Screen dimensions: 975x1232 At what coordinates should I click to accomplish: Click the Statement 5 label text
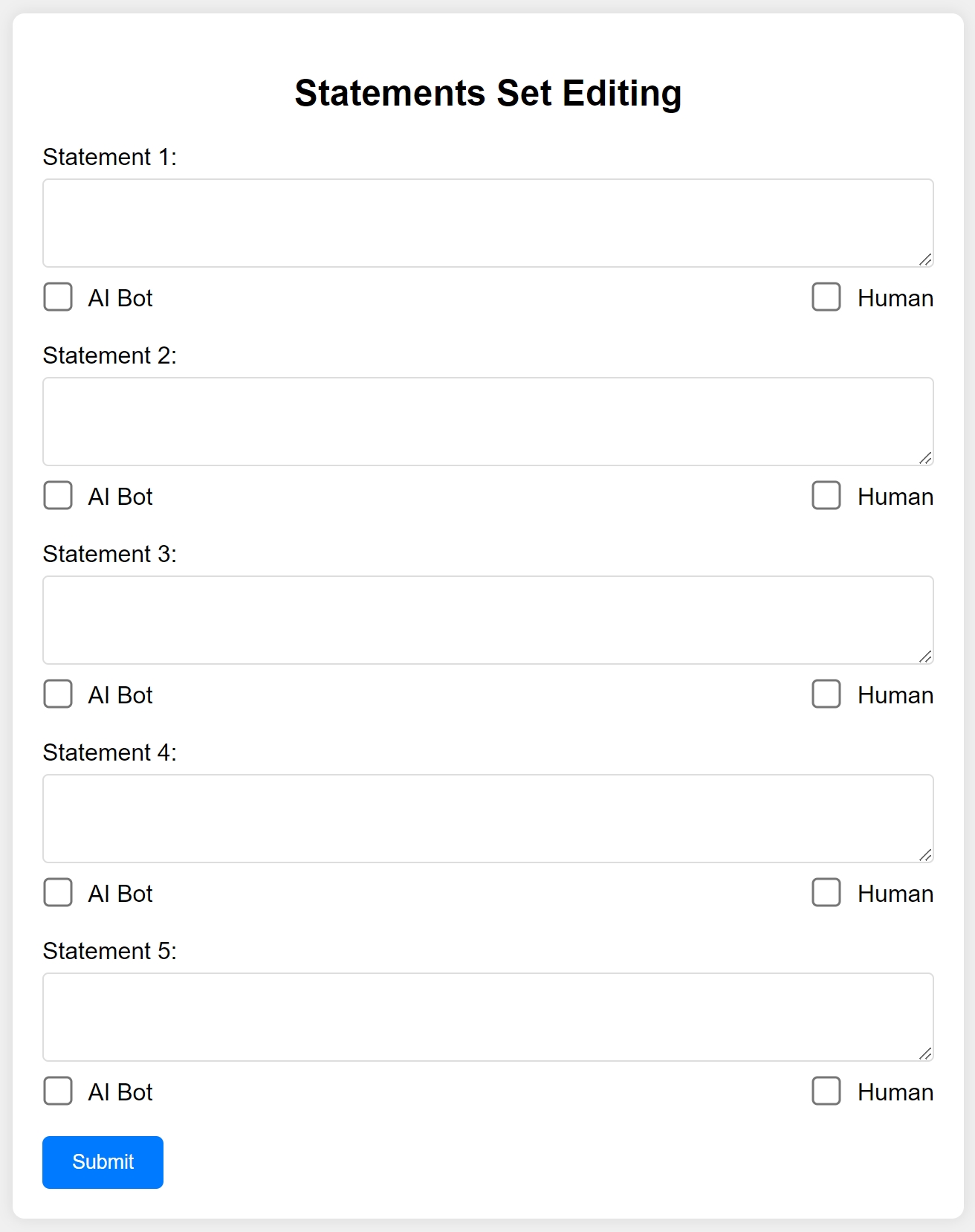pos(108,951)
